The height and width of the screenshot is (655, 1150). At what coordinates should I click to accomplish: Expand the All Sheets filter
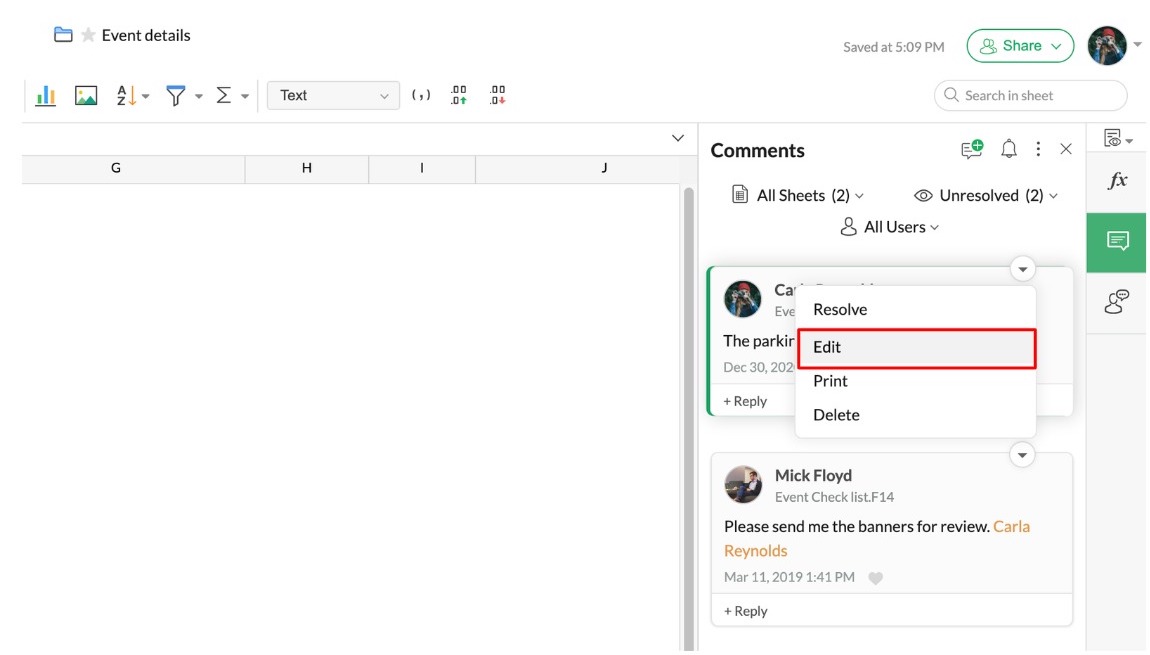(x=798, y=196)
